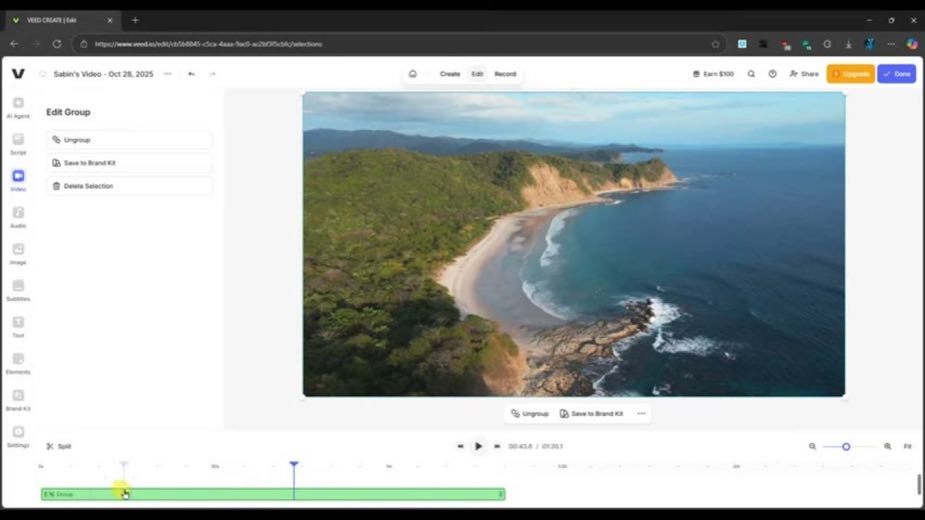Zoom in the timeline
This screenshot has width=925, height=520.
click(887, 446)
